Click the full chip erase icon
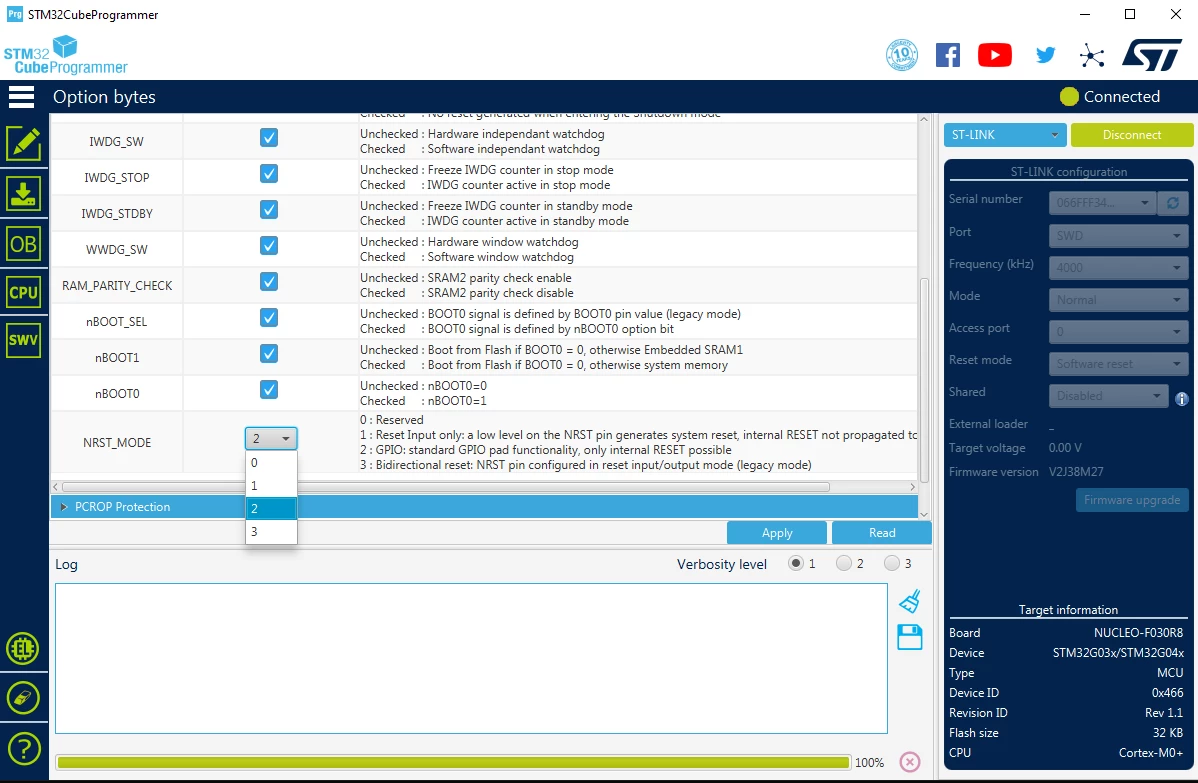 pos(23,697)
